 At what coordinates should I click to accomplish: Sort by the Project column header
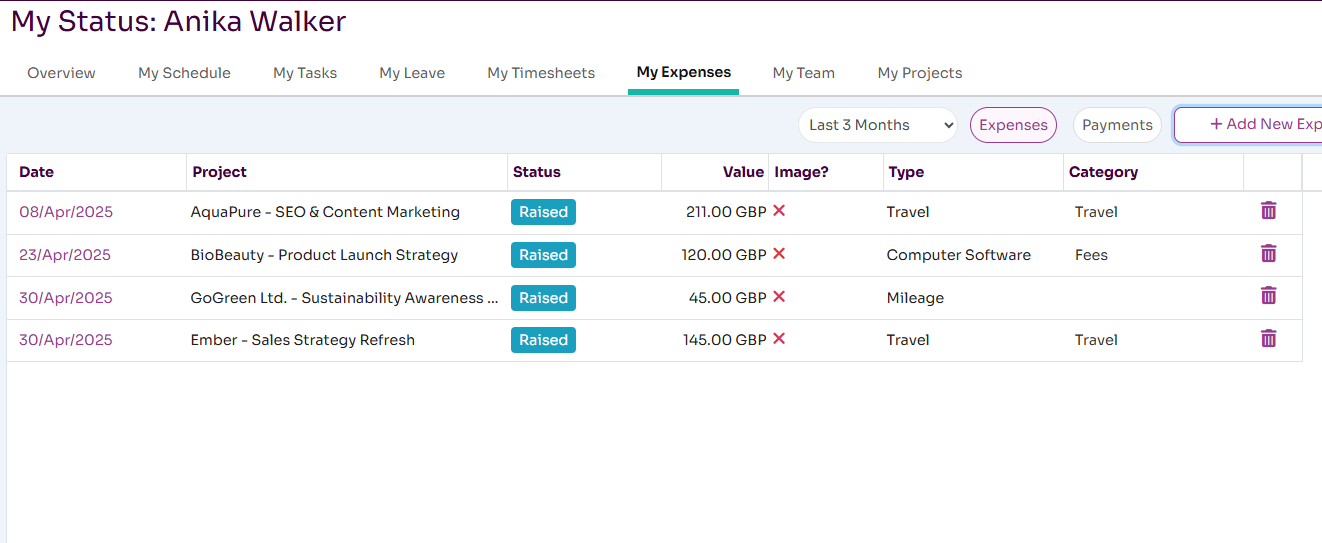pyautogui.click(x=219, y=172)
